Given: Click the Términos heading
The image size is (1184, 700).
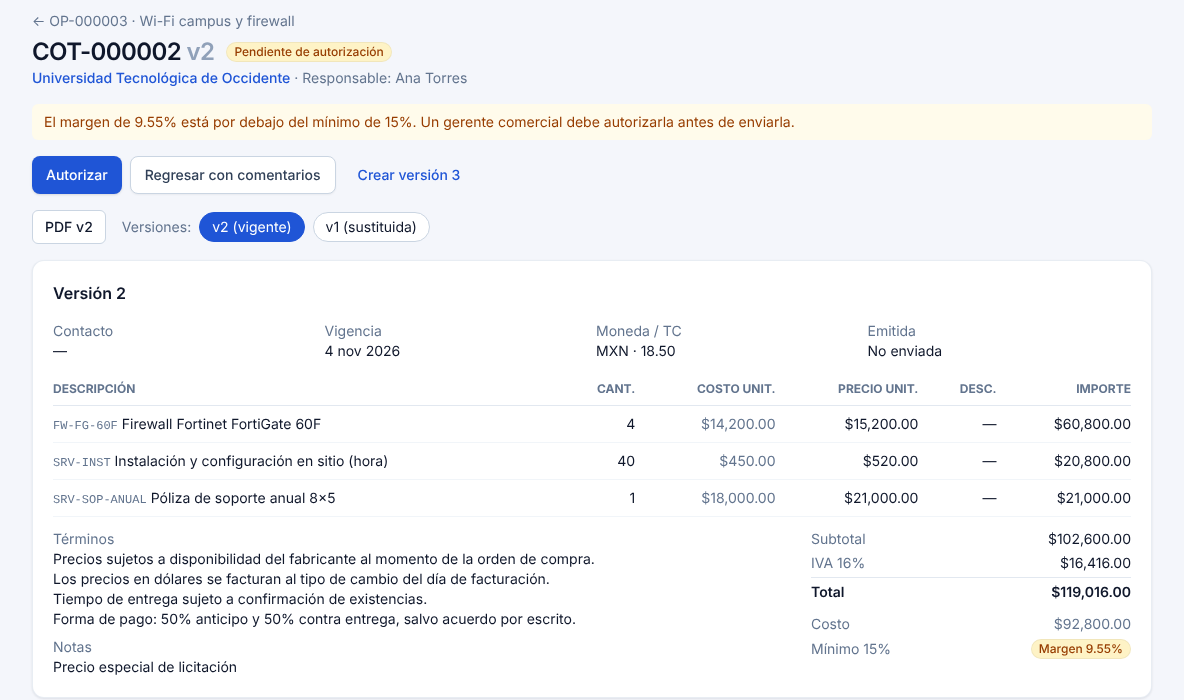Looking at the screenshot, I should [83, 539].
